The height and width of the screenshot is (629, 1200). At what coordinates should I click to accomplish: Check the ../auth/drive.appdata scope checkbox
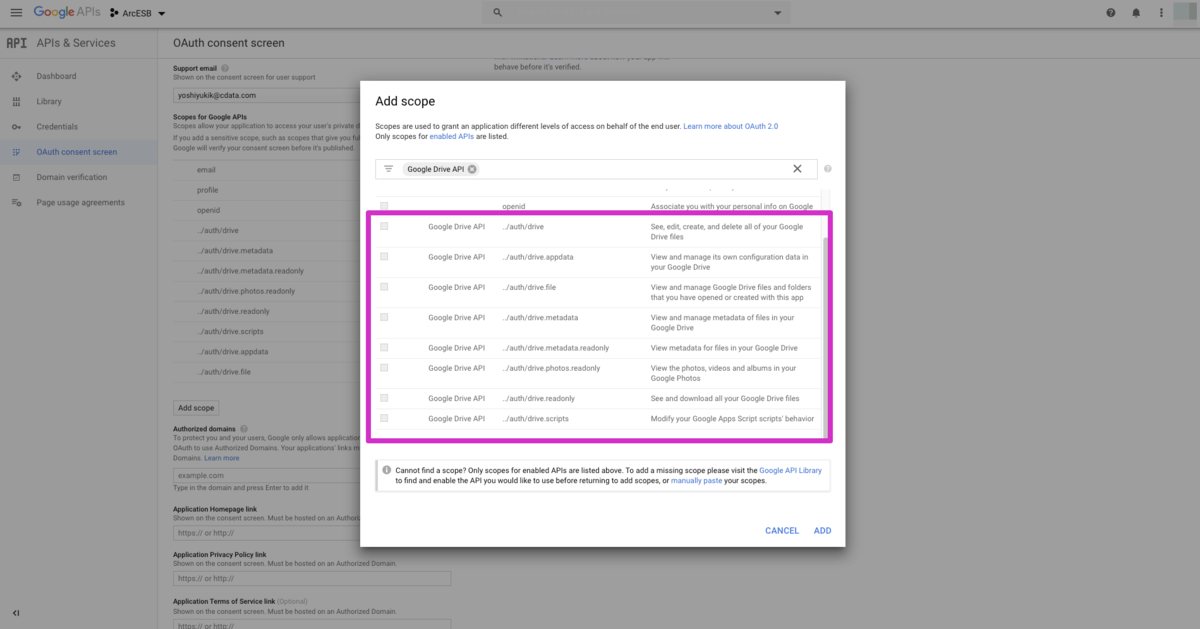point(384,256)
